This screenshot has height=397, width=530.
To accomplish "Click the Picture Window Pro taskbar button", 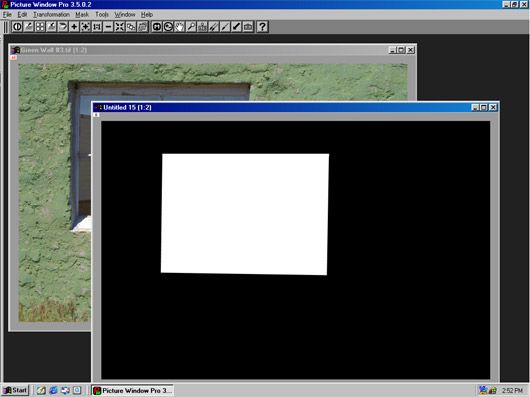I will 132,391.
